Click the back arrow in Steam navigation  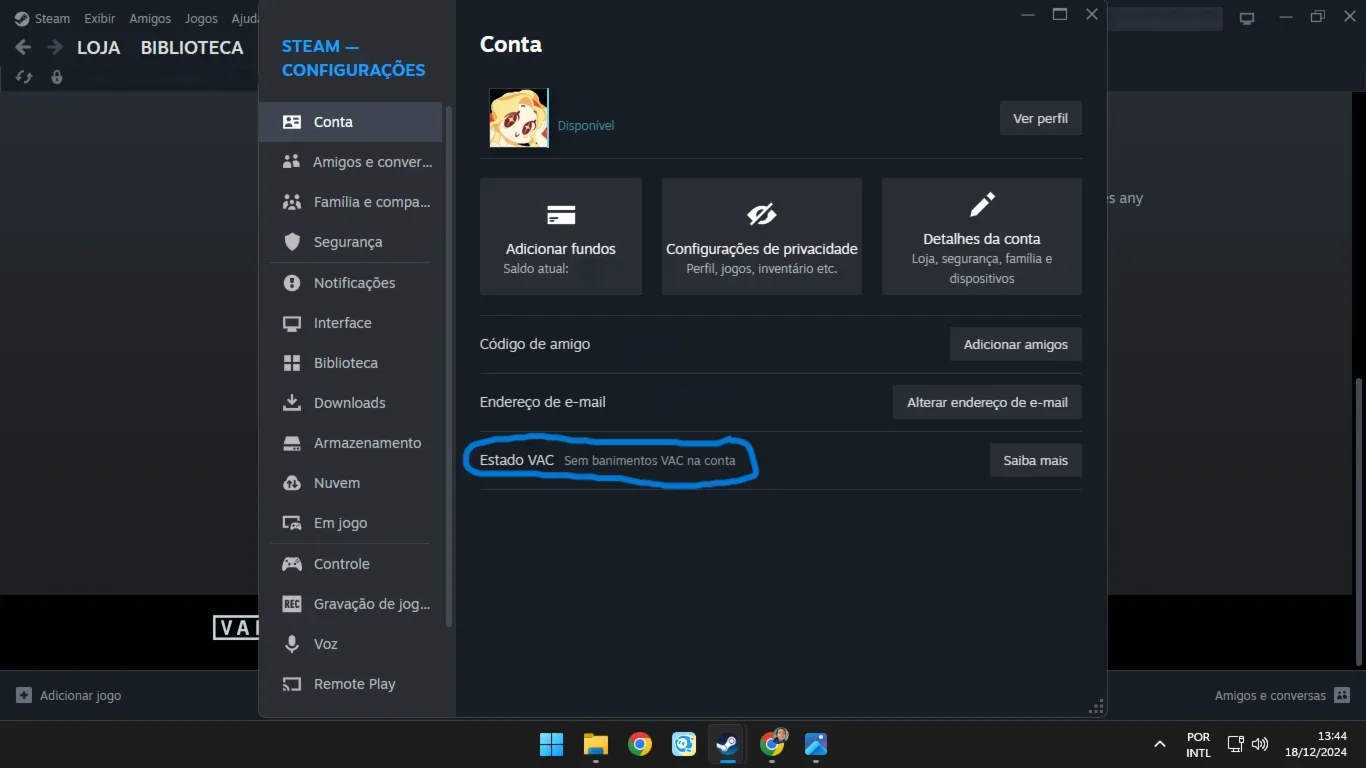23,47
